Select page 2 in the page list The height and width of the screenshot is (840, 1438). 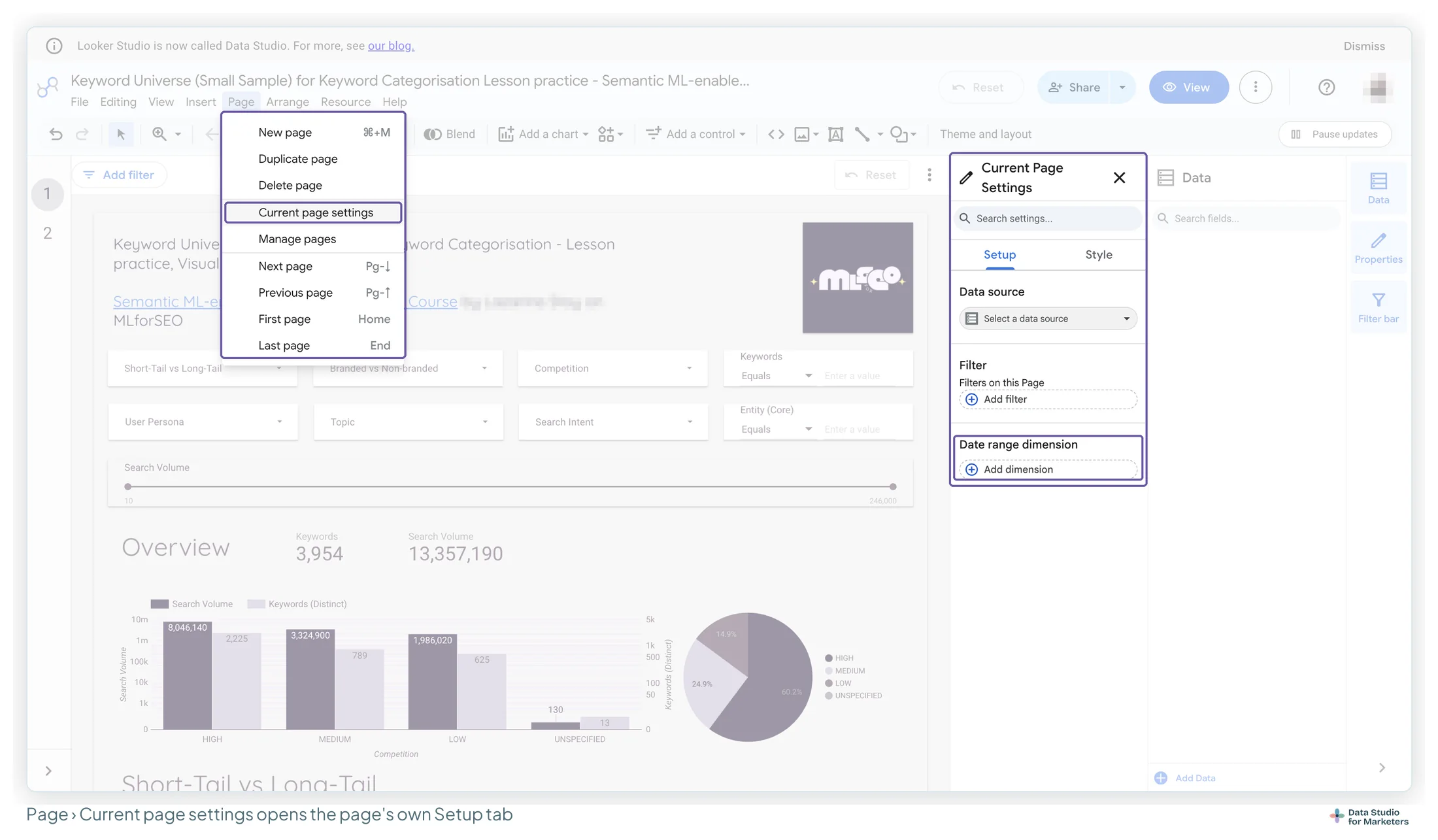(x=47, y=233)
